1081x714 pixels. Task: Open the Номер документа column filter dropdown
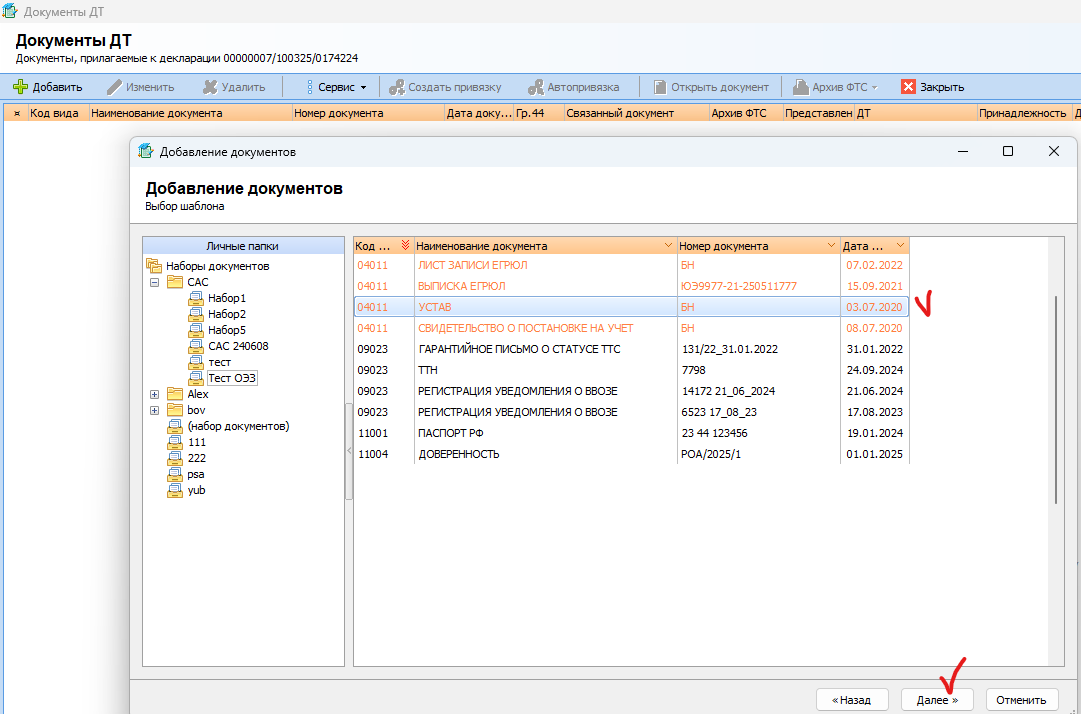(x=830, y=246)
